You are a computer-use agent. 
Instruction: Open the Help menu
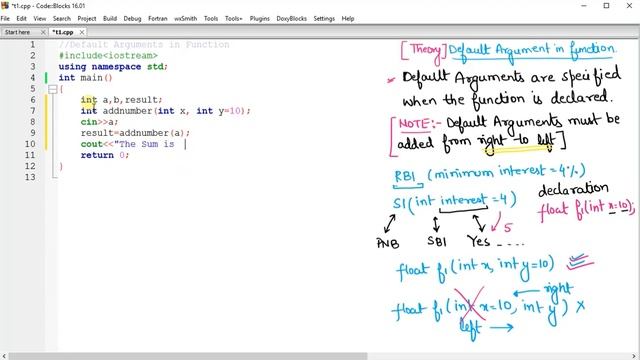(348, 18)
